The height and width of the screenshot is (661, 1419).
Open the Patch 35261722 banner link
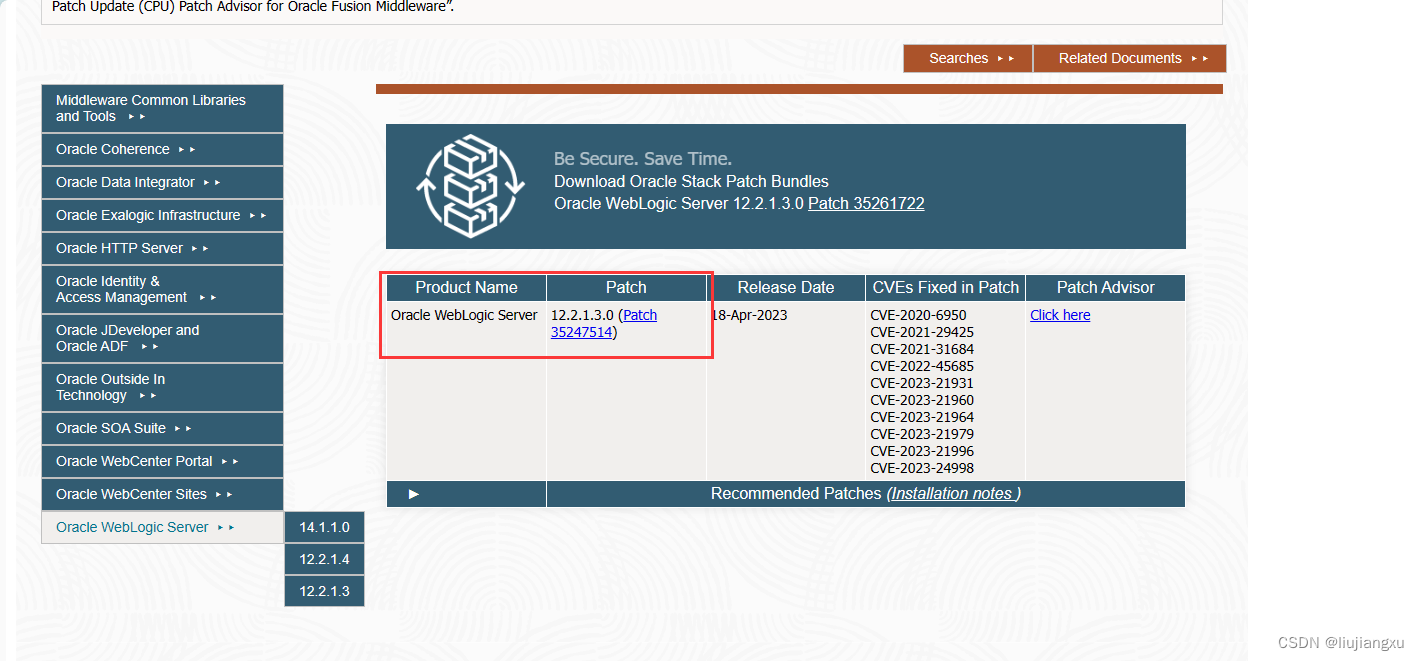tap(866, 203)
